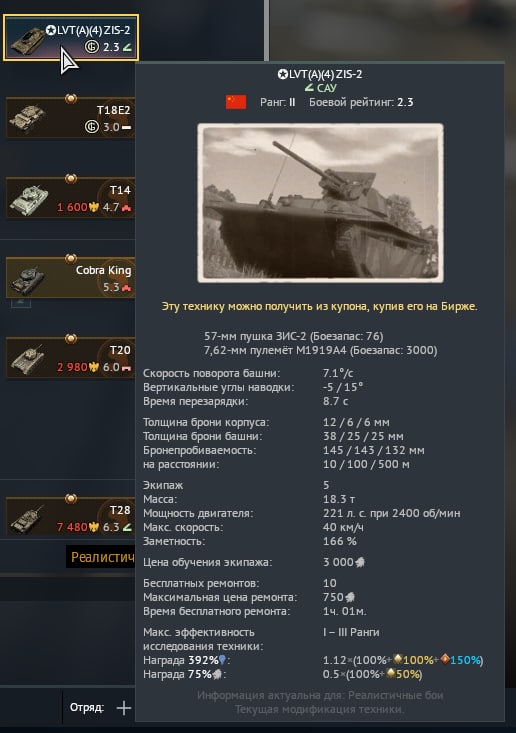The height and width of the screenshot is (733, 516).
Task: Click the gold medallion above T14
Action: point(71,179)
